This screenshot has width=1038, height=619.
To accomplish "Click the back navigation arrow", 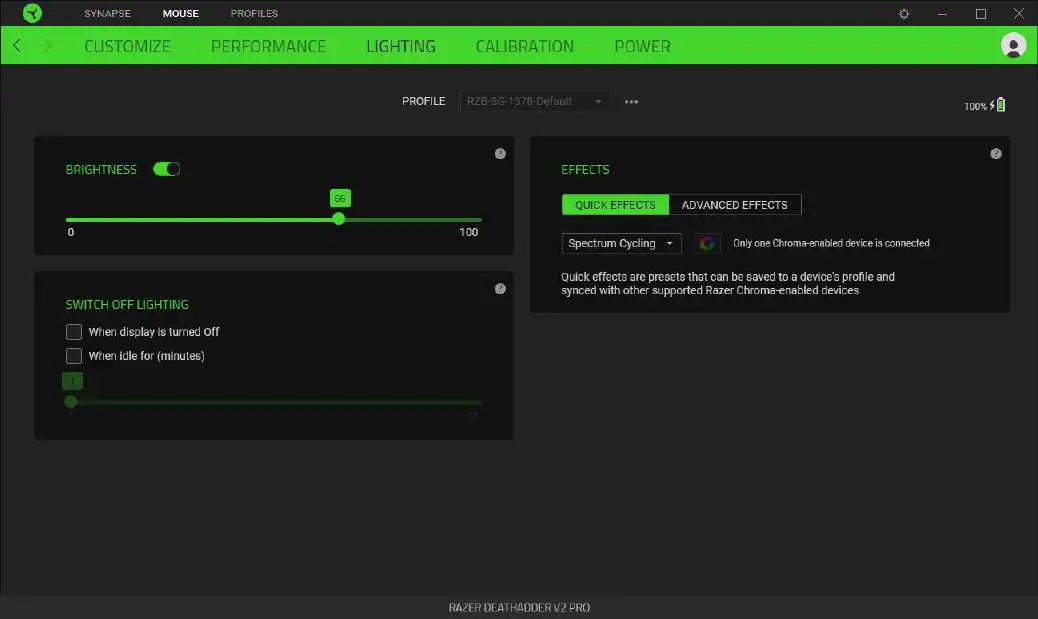I will 16,45.
